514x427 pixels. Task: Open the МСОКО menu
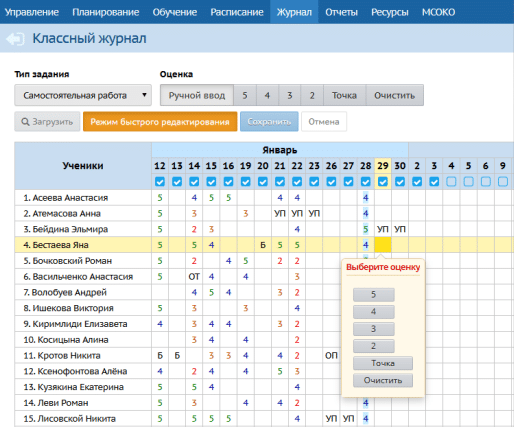438,12
